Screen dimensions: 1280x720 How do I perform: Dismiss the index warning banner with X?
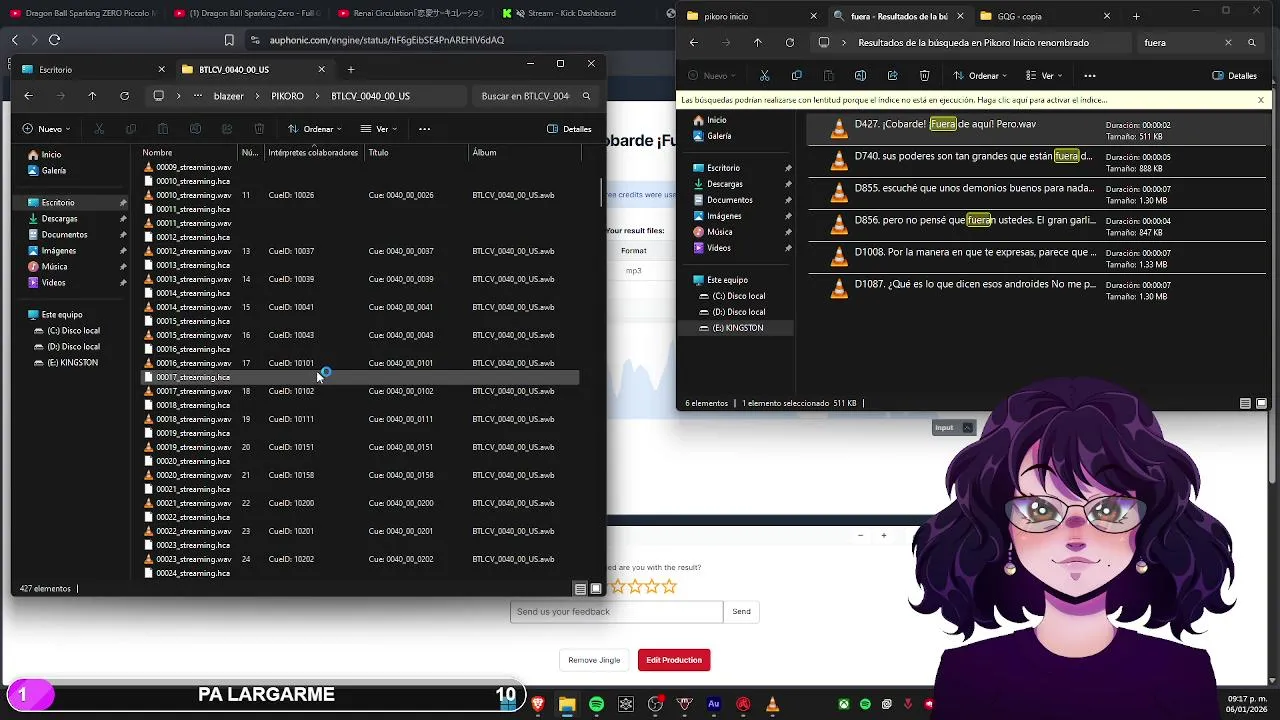[x=1260, y=100]
